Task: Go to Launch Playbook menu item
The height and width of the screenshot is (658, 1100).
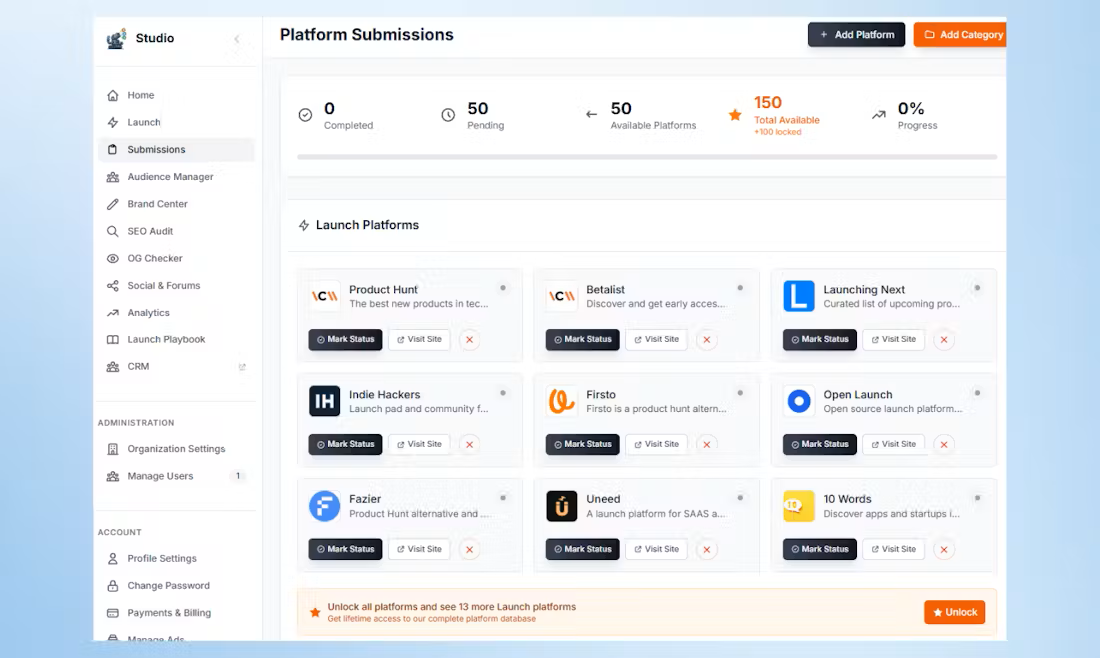Action: (x=166, y=339)
